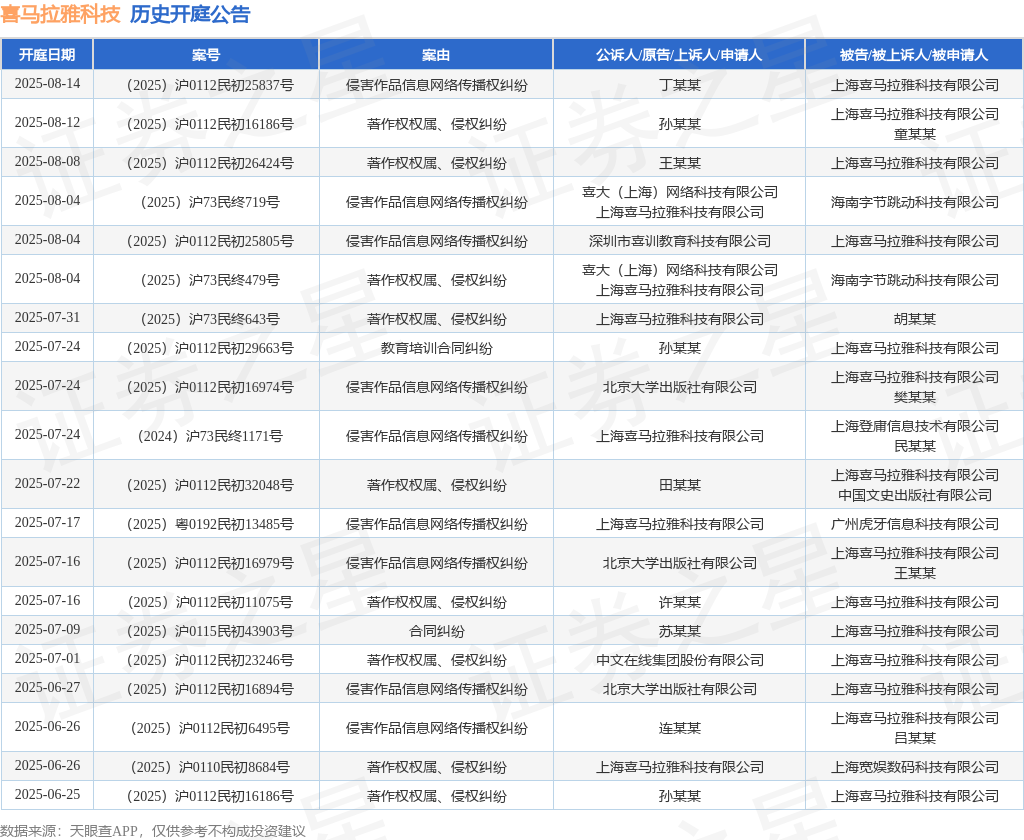Image resolution: width=1024 pixels, height=840 pixels.
Task: Click defendant 王某某 in the 沪0112民初16979号 row
Action: point(914,573)
